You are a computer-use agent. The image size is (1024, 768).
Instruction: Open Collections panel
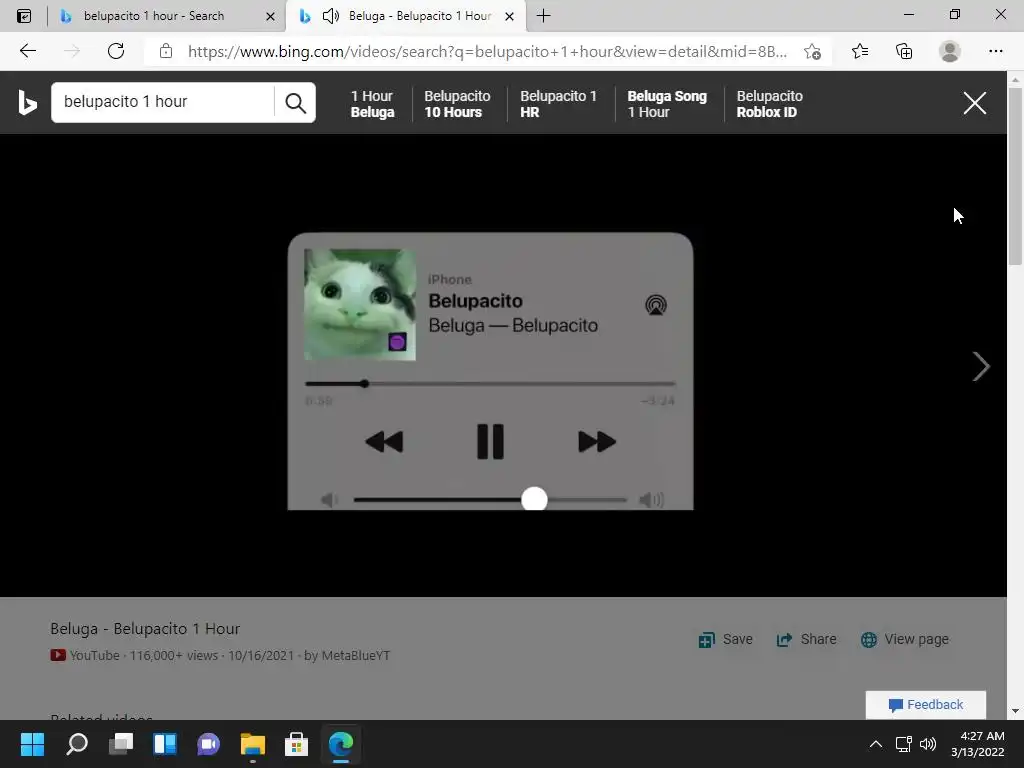tap(904, 51)
